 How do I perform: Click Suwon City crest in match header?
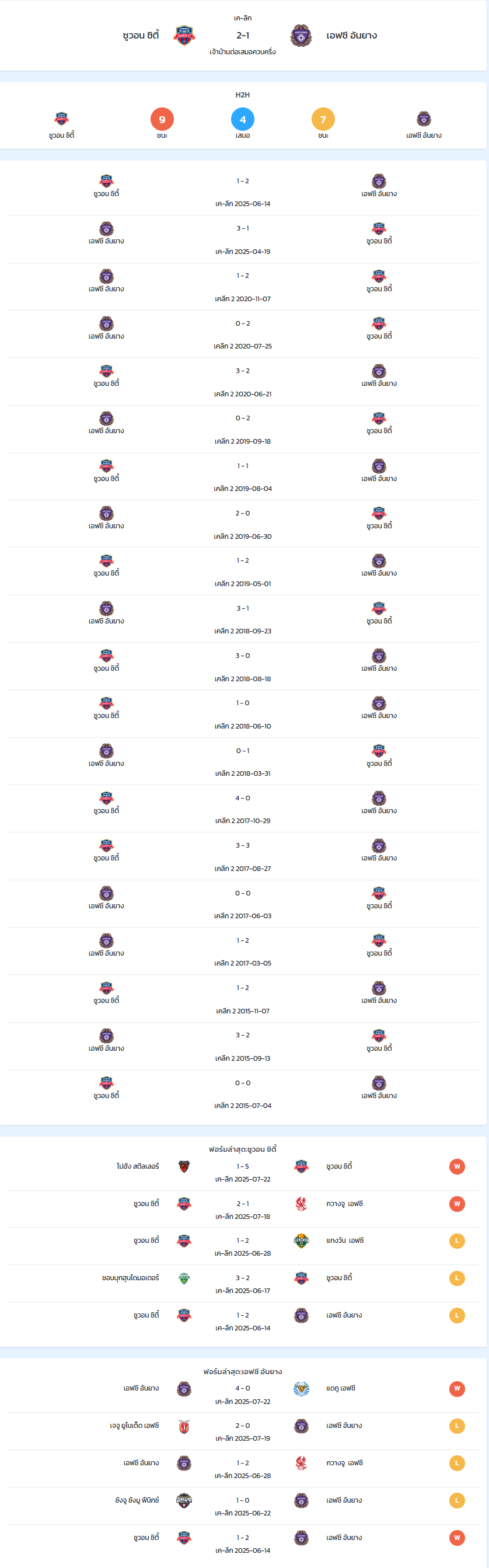tap(184, 36)
